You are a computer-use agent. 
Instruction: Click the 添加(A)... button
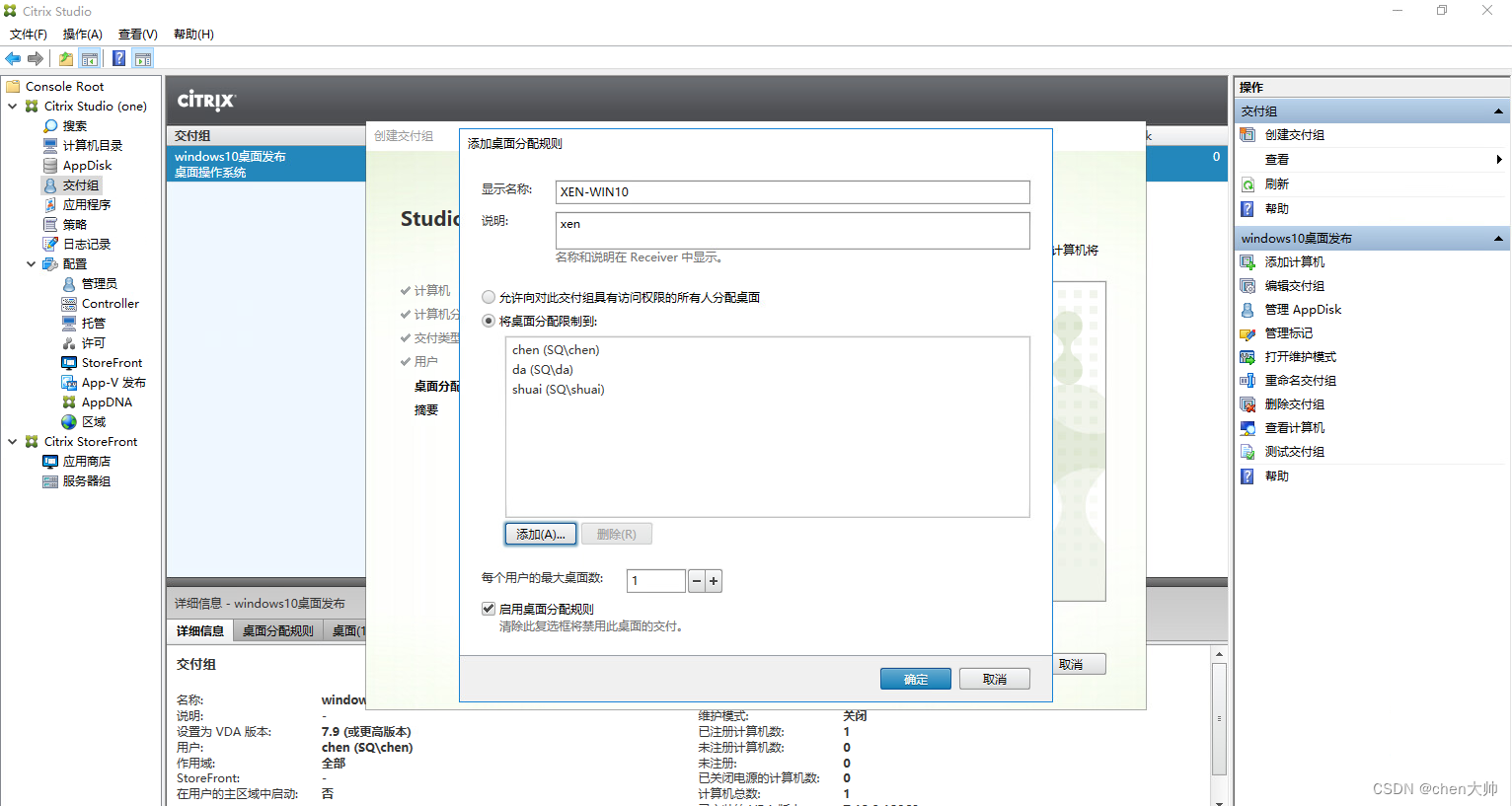pyautogui.click(x=541, y=534)
